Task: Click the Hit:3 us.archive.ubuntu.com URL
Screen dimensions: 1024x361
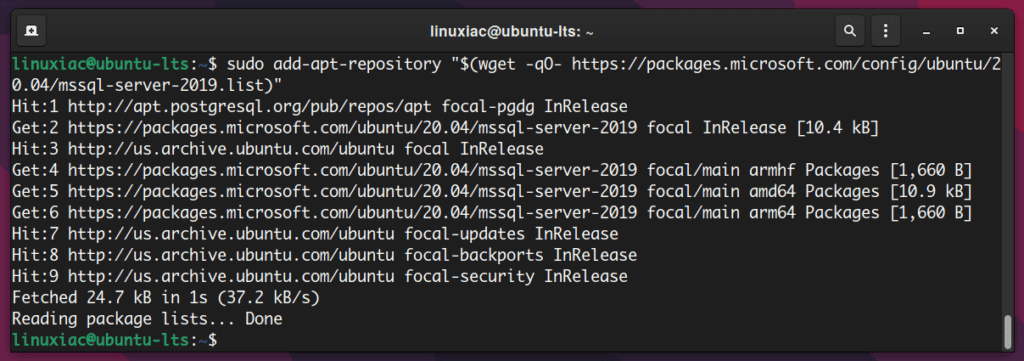Action: tap(231, 149)
